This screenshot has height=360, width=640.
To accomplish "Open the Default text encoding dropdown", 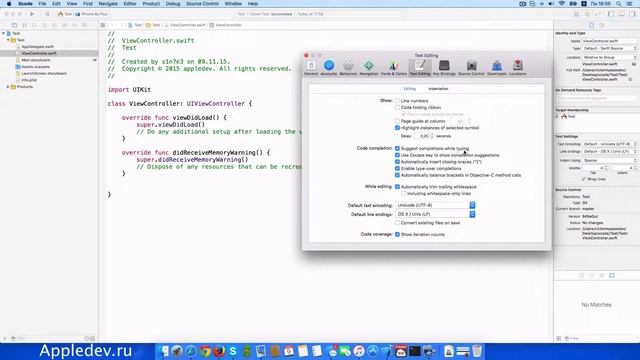I will click(x=435, y=205).
